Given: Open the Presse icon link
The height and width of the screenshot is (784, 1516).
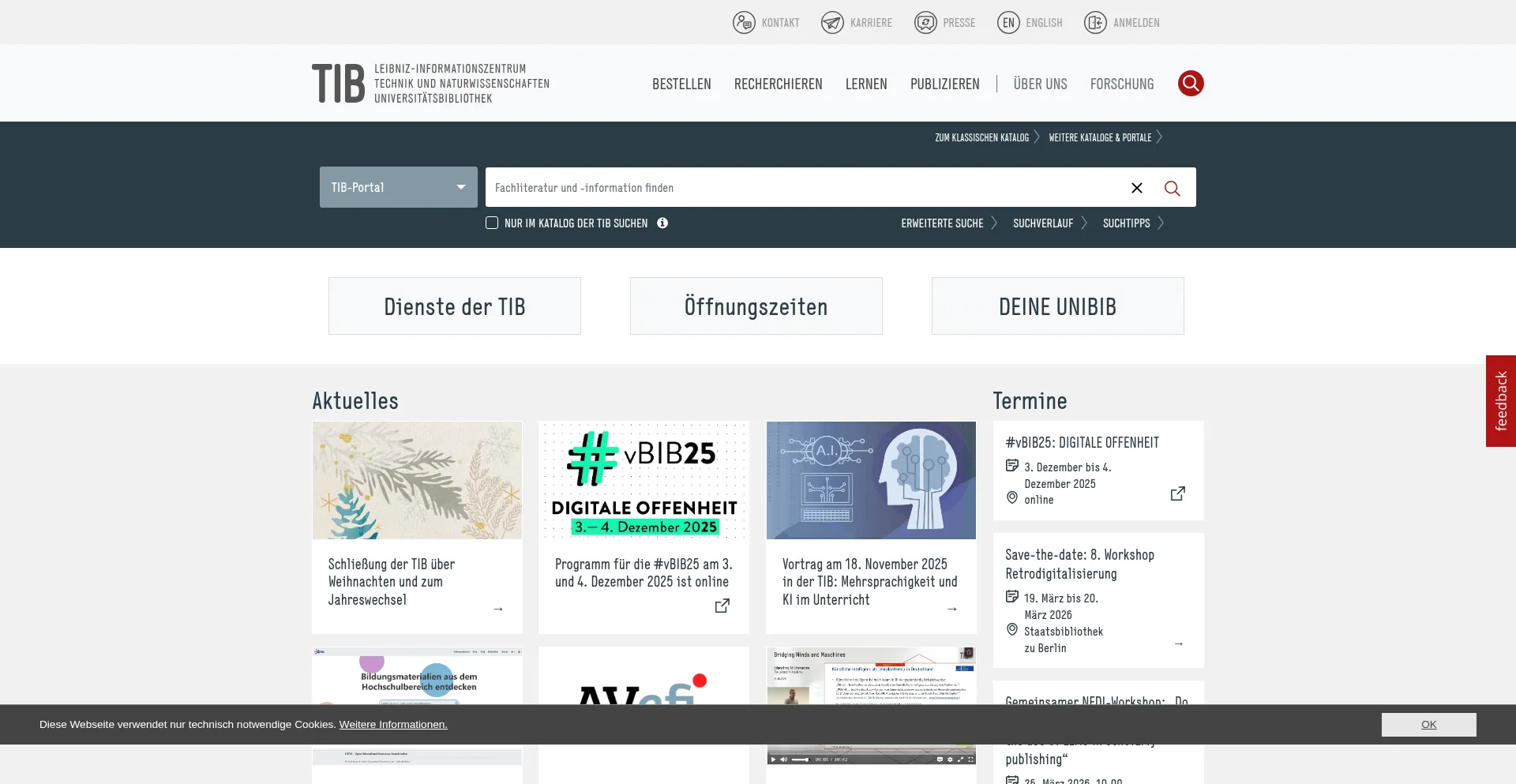Looking at the screenshot, I should 925,23.
